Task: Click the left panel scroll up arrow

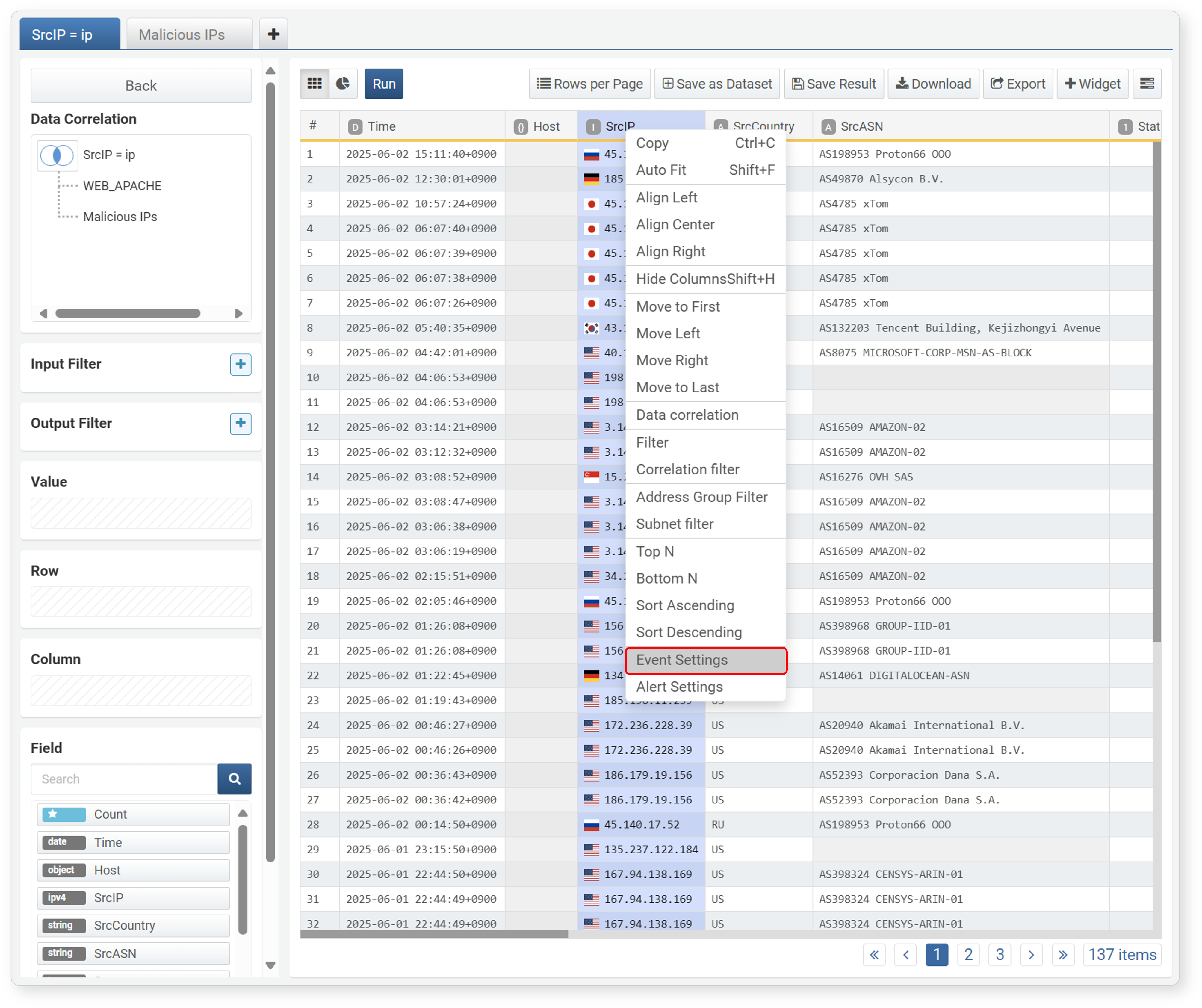Action: [x=271, y=71]
